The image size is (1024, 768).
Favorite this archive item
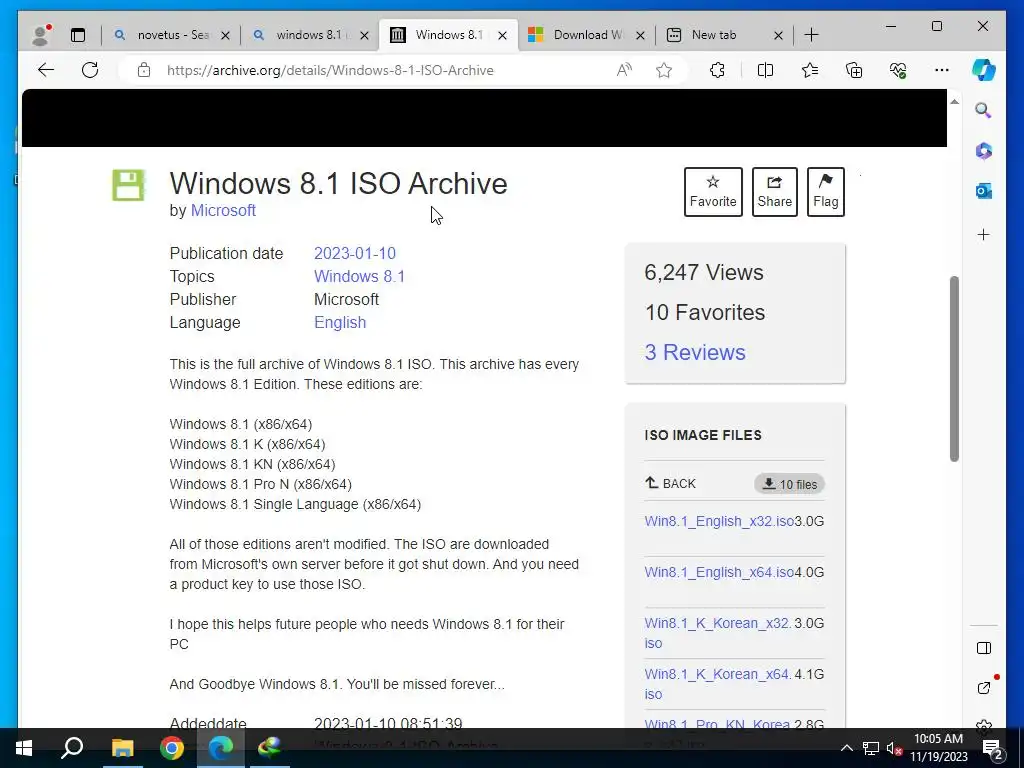click(713, 192)
